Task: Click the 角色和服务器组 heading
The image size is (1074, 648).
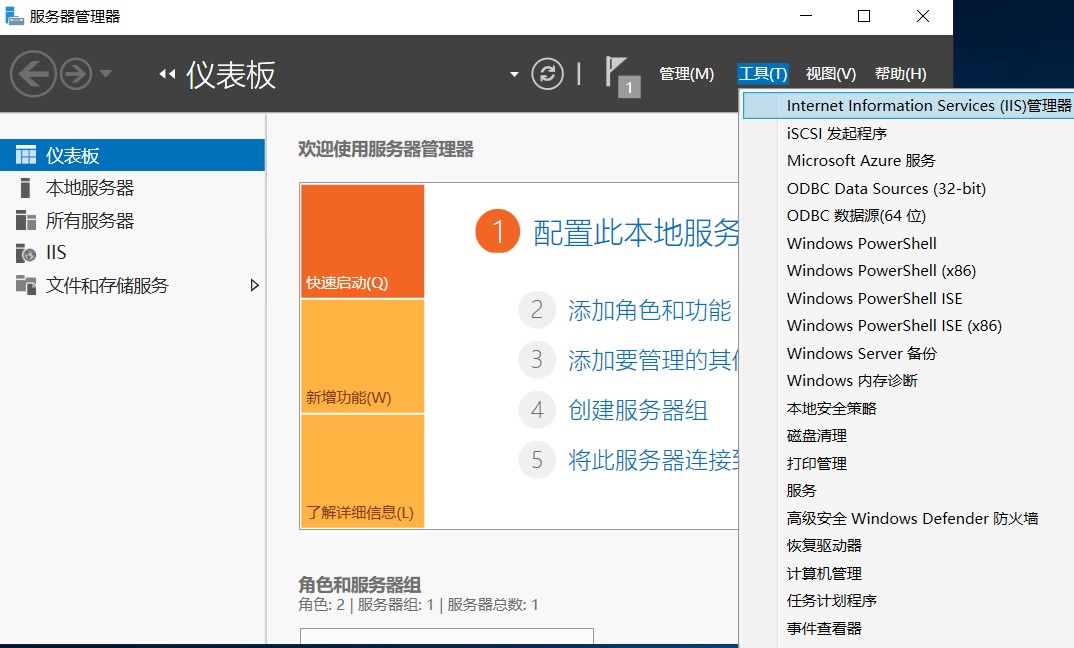Action: 360,584
